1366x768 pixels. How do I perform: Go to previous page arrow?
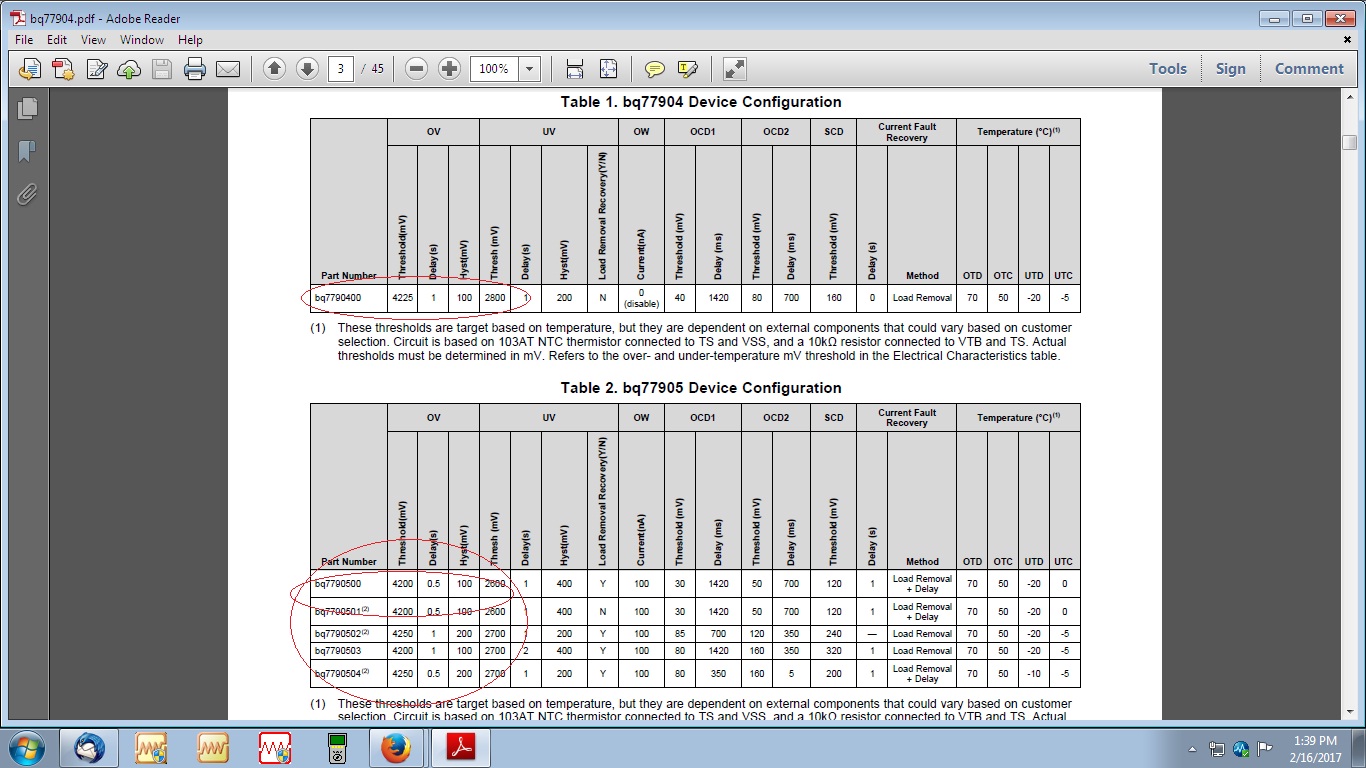click(275, 69)
